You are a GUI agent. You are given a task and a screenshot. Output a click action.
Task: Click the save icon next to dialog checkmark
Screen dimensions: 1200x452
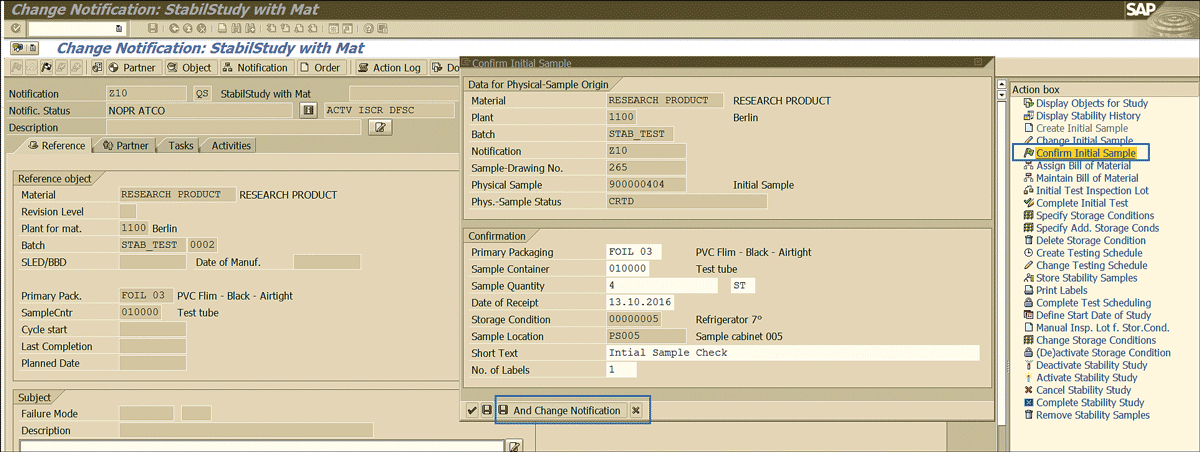pos(486,411)
